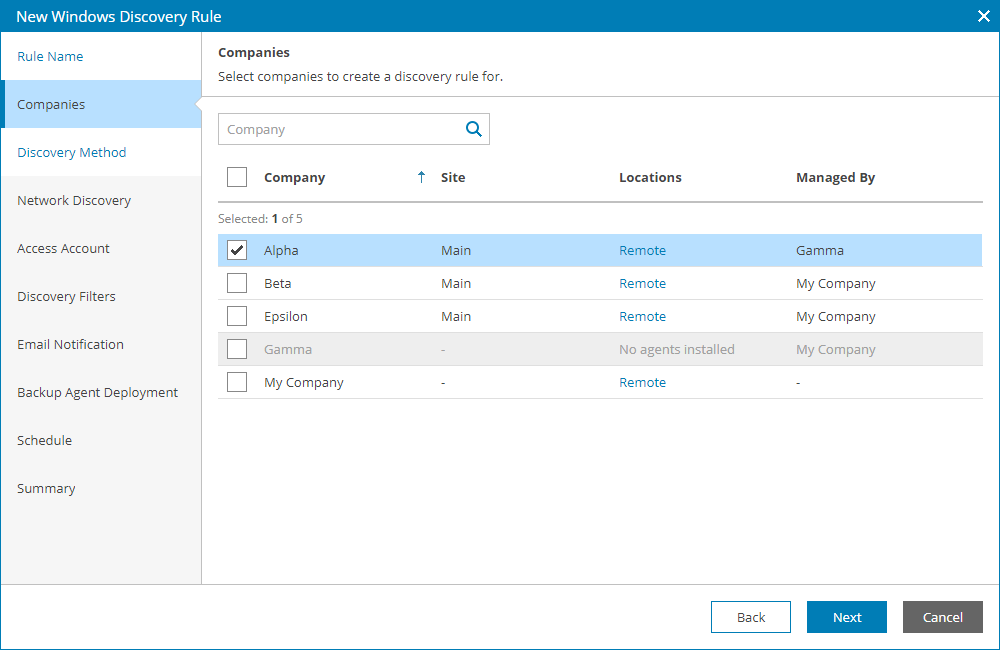The height and width of the screenshot is (650, 1000).
Task: Click 'Selected: 1 of 5' counter
Action: point(260,218)
